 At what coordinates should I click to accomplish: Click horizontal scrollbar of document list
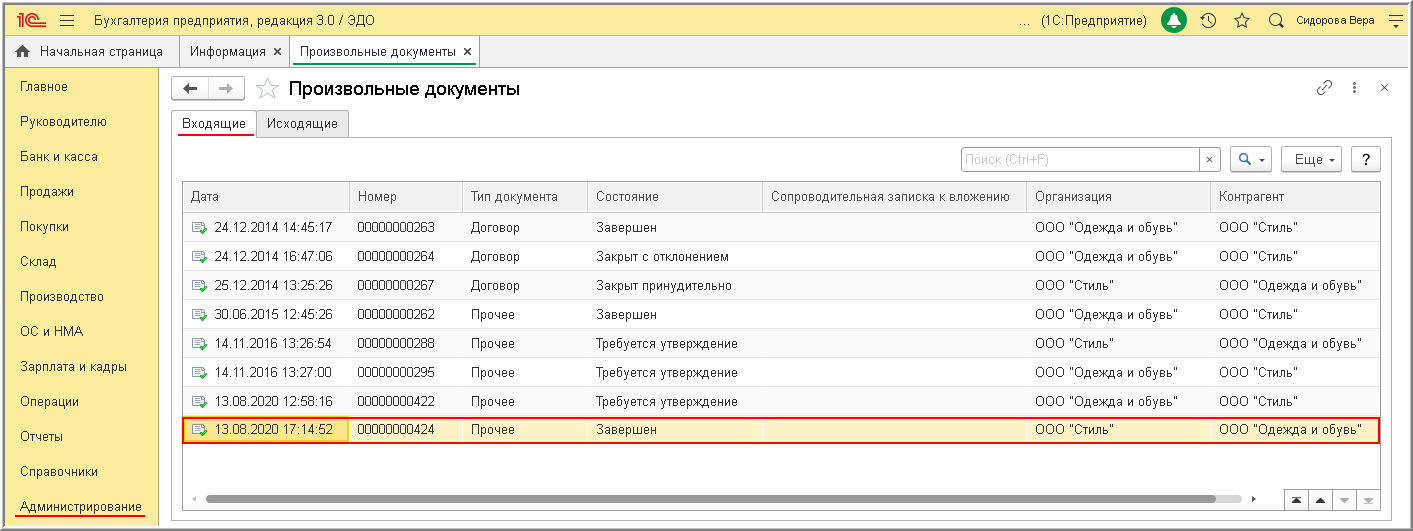(710, 498)
